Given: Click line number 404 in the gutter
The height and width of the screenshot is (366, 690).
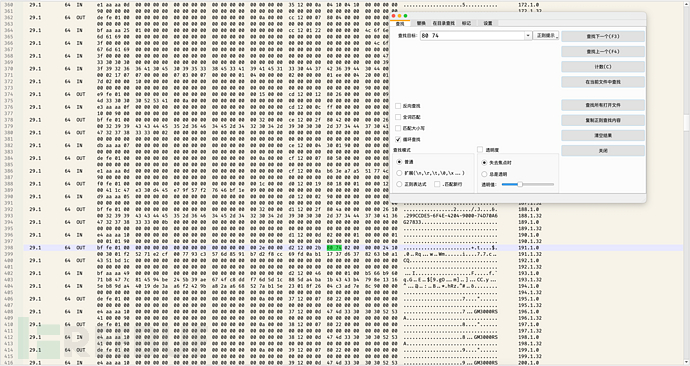Looking at the screenshot, I should 8,286.
